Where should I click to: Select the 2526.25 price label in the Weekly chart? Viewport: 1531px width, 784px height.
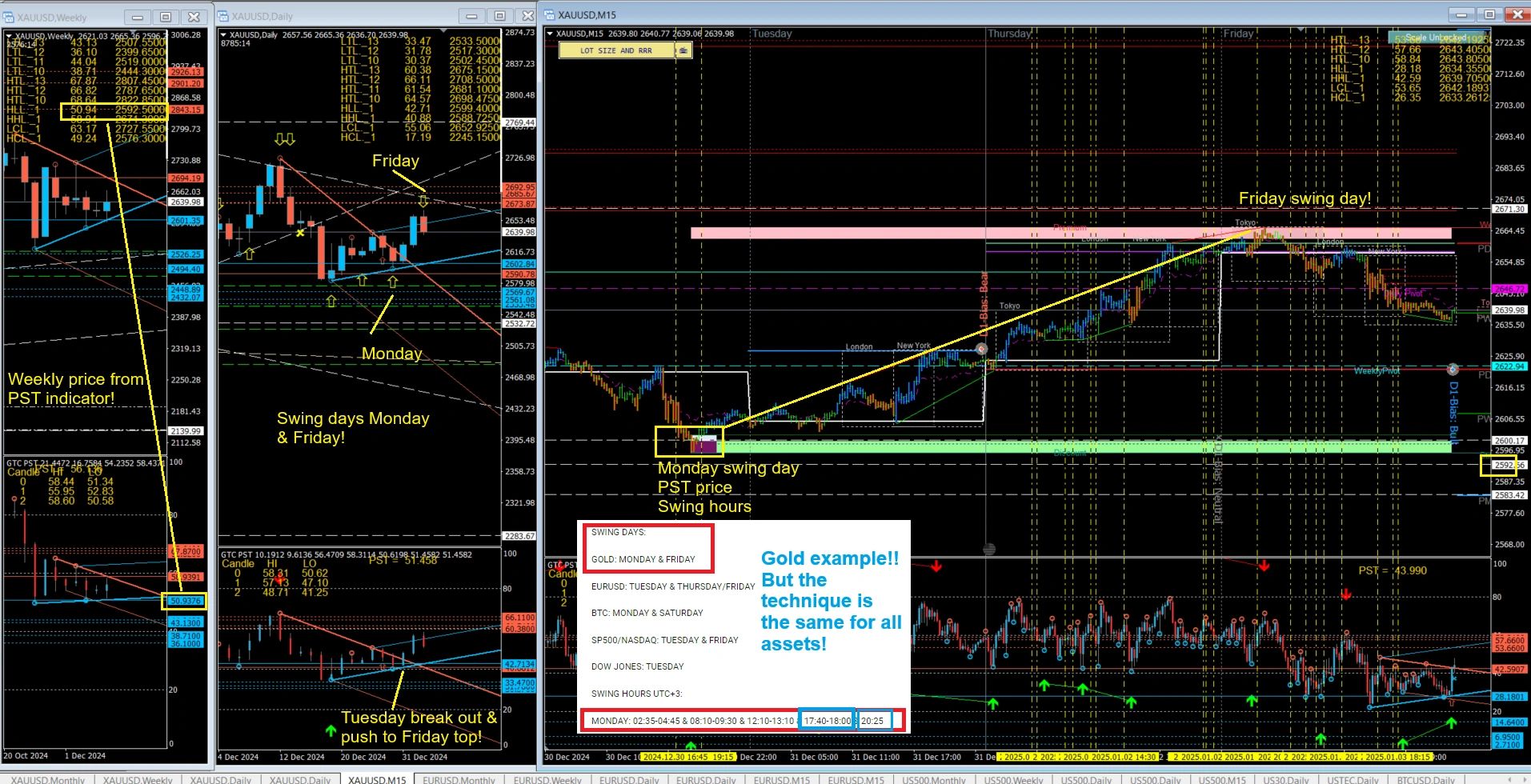pyautogui.click(x=186, y=254)
